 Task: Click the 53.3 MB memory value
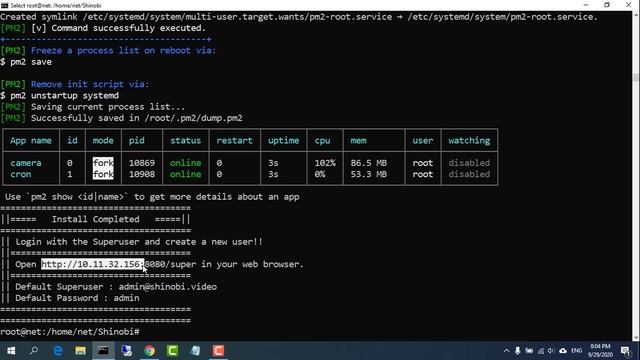pyautogui.click(x=368, y=174)
